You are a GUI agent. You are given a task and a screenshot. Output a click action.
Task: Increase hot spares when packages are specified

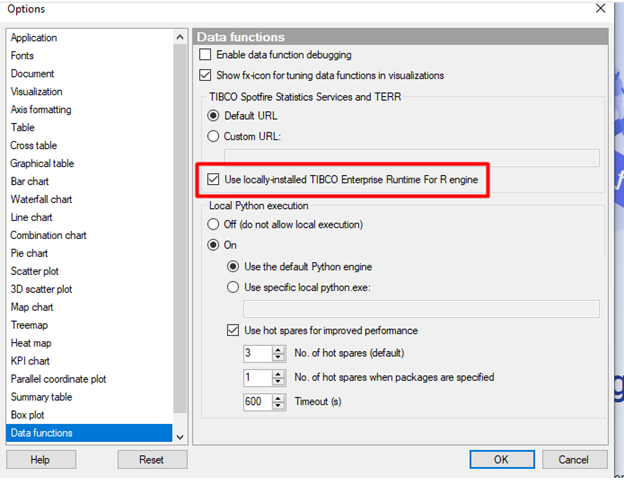click(279, 374)
